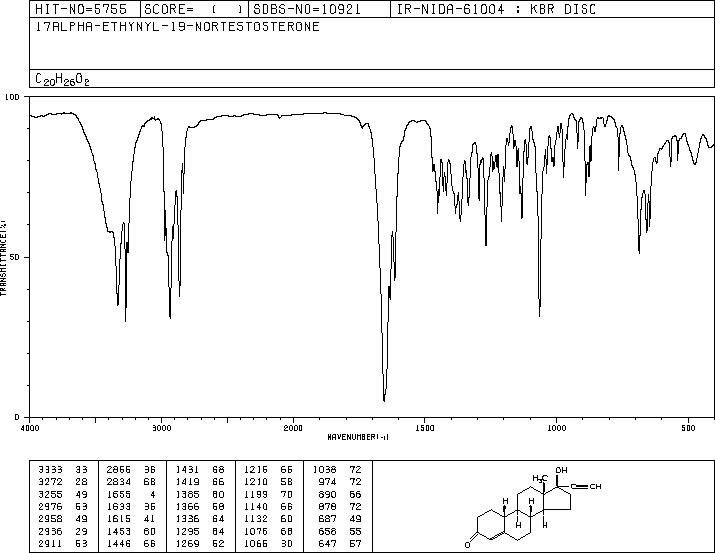Click the 3255 wavenumber in the peak table
This screenshot has width=715, height=553.
51,495
